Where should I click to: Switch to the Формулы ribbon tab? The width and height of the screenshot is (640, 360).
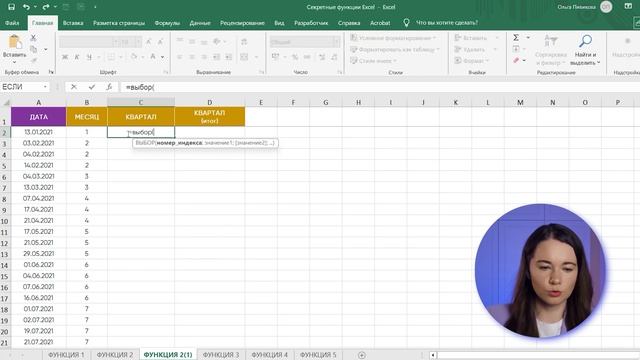coord(167,23)
